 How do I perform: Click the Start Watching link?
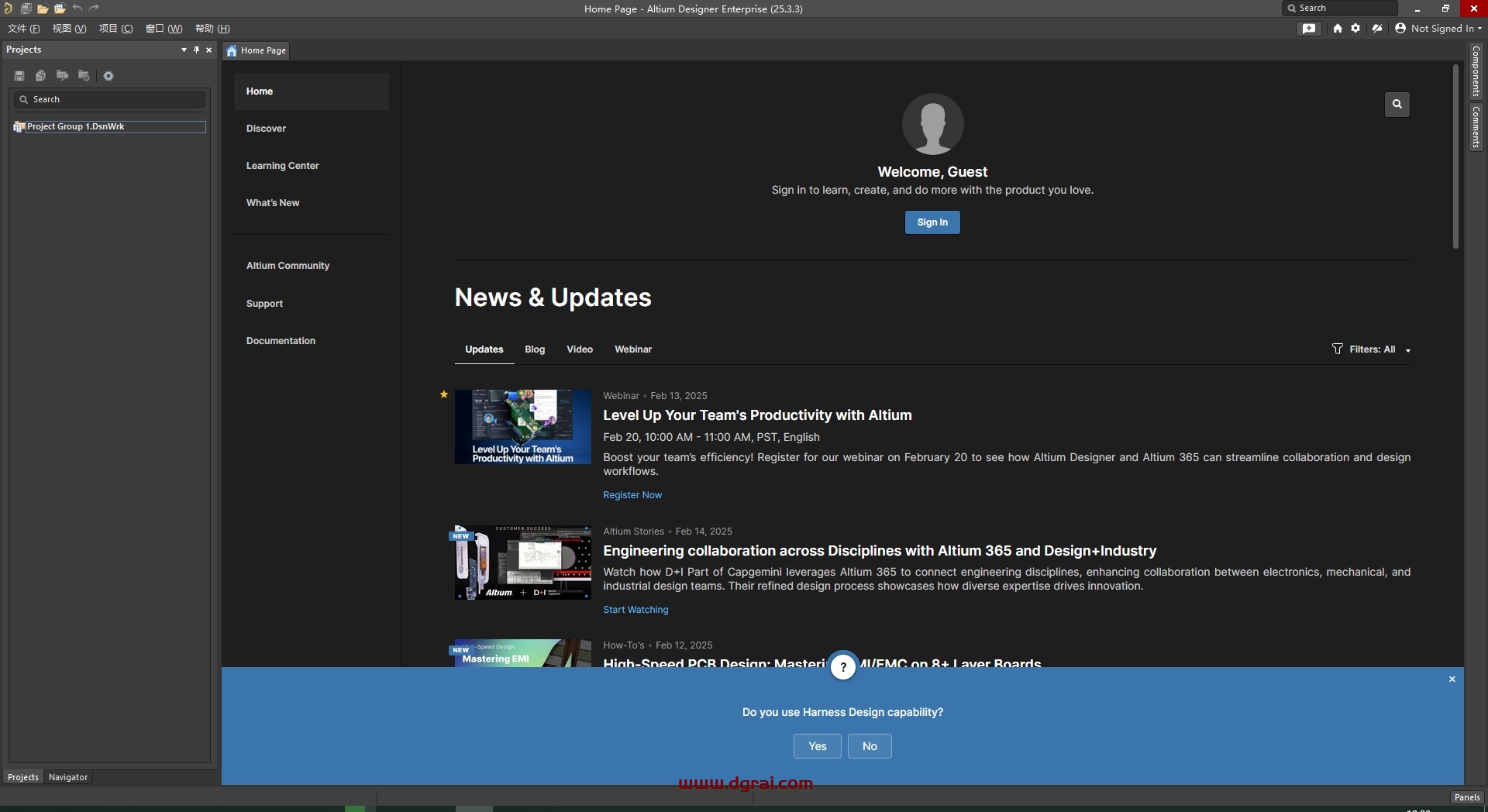(x=635, y=610)
